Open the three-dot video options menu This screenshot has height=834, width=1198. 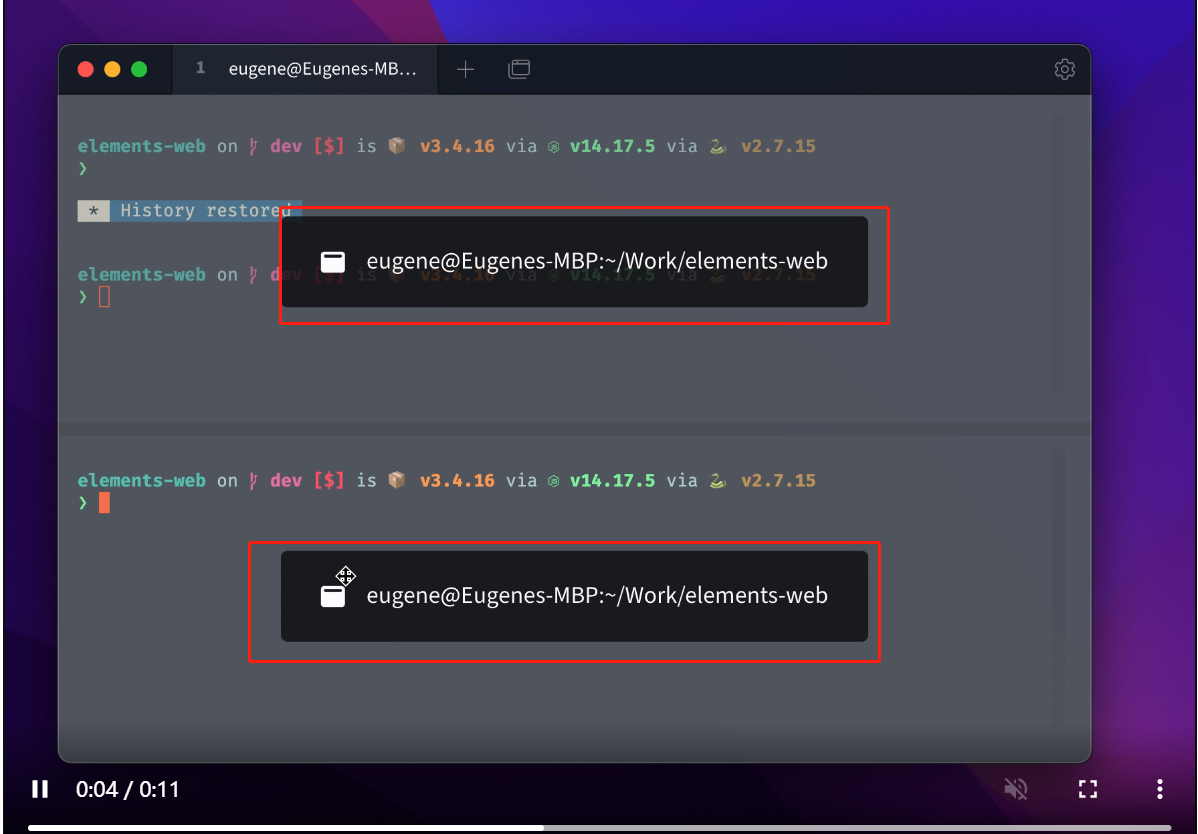(x=1159, y=789)
